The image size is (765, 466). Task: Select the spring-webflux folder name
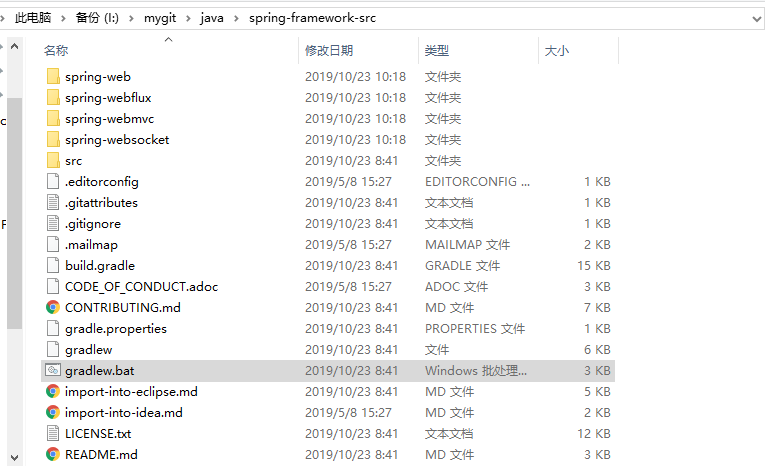(x=108, y=98)
